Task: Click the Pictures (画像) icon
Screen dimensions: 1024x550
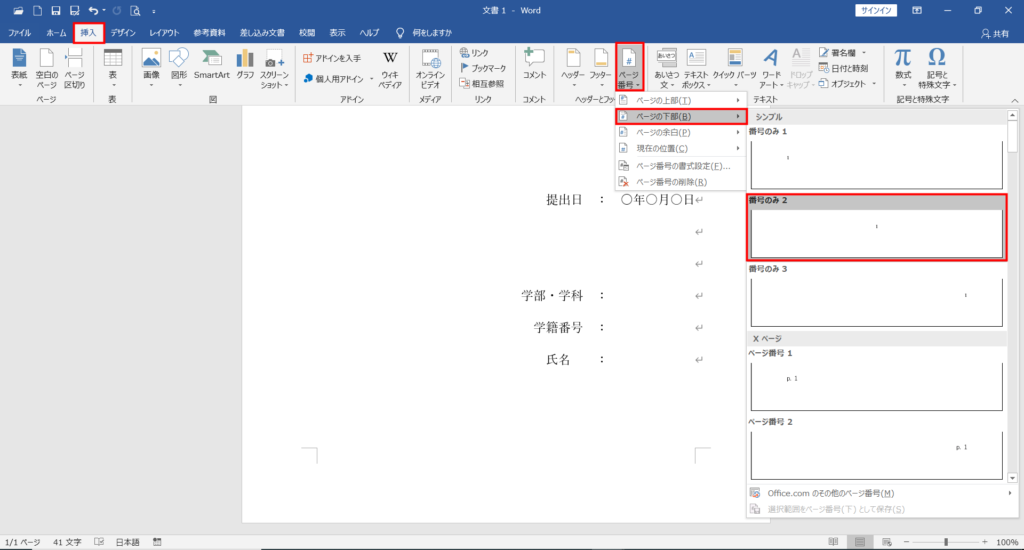Action: tap(151, 68)
